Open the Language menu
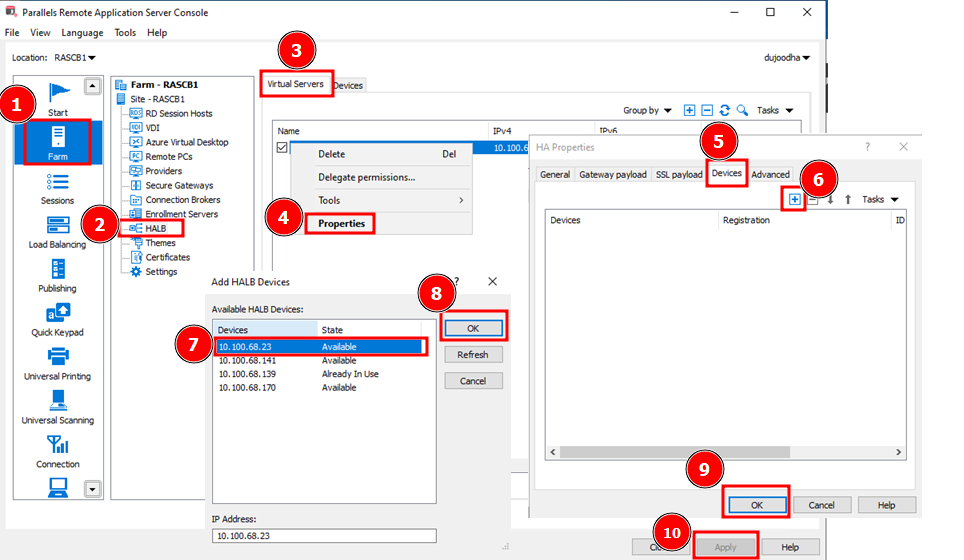The image size is (964, 560). (x=82, y=33)
